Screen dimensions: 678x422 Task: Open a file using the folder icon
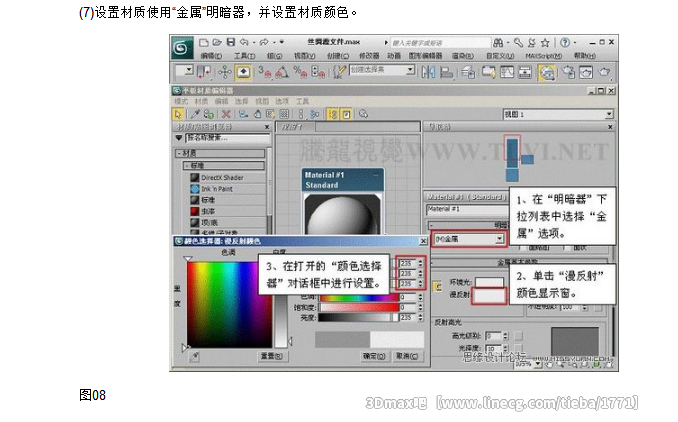pos(217,42)
